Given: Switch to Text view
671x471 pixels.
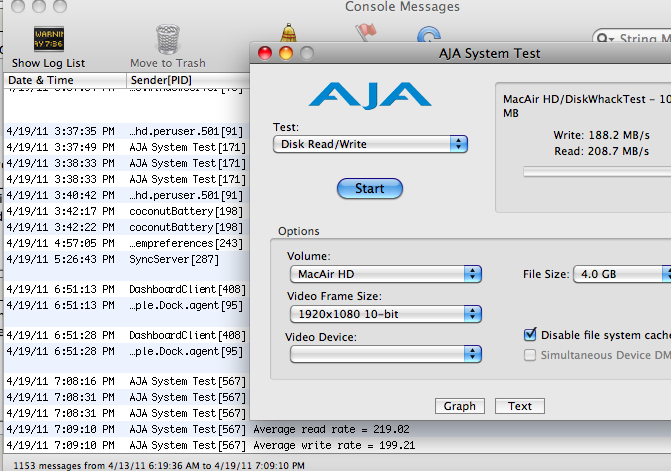Looking at the screenshot, I should point(520,406).
